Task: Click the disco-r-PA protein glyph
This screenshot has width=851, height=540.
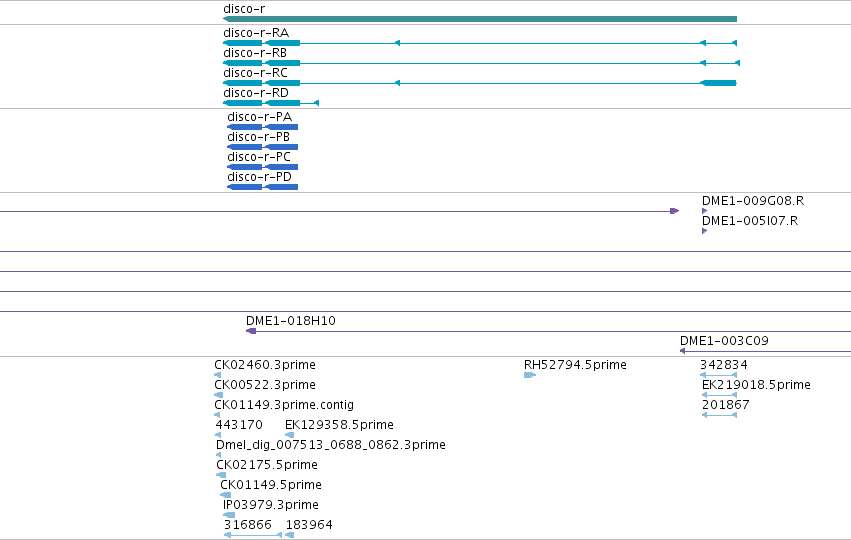Action: pos(263,127)
